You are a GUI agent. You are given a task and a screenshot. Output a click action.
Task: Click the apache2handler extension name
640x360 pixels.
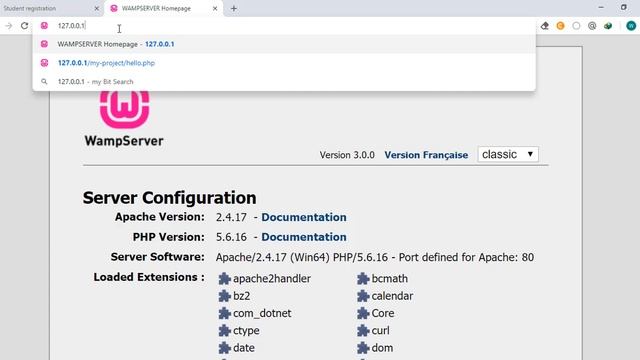(x=272, y=279)
